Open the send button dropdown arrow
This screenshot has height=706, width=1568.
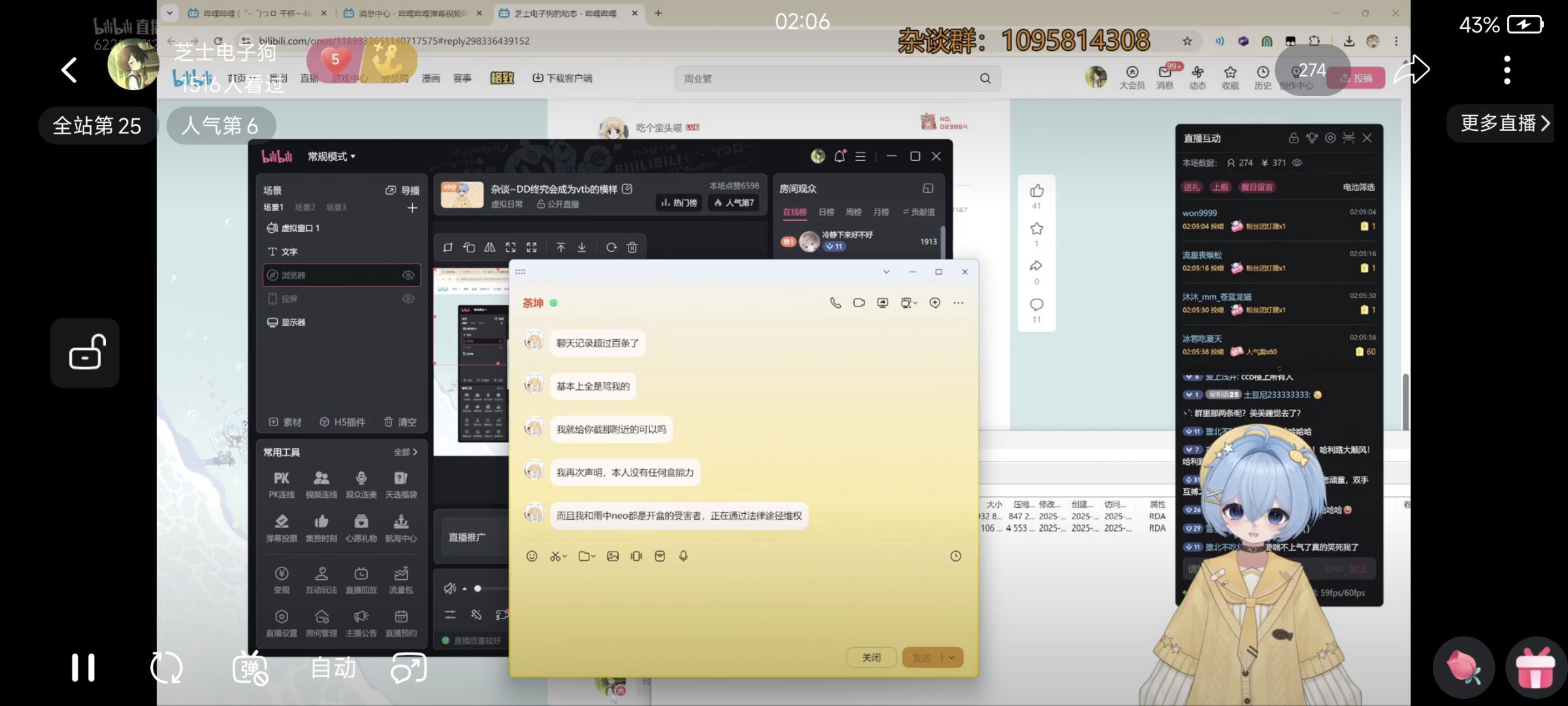pyautogui.click(x=952, y=658)
